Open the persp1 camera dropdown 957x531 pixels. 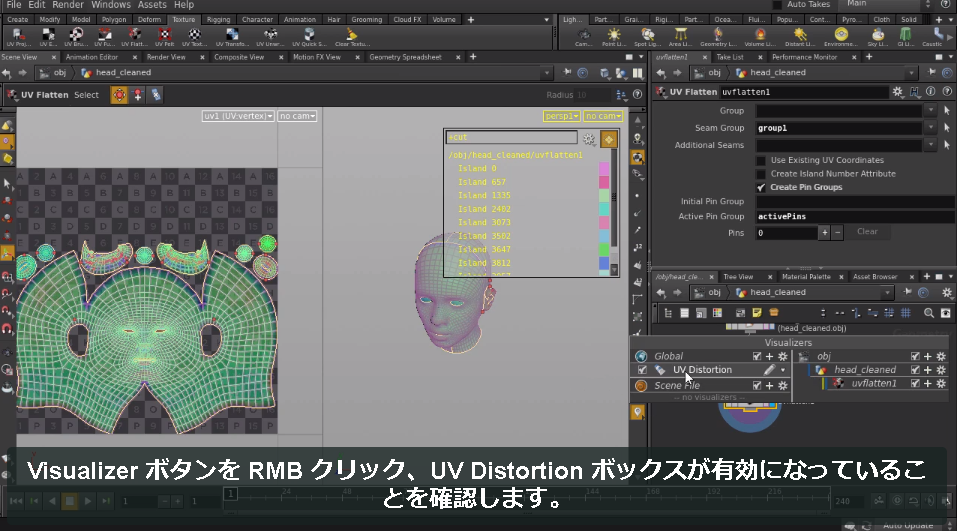click(x=562, y=116)
